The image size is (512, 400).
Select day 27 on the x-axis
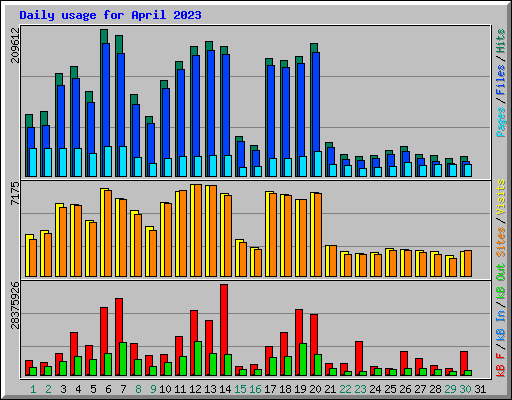click(420, 389)
